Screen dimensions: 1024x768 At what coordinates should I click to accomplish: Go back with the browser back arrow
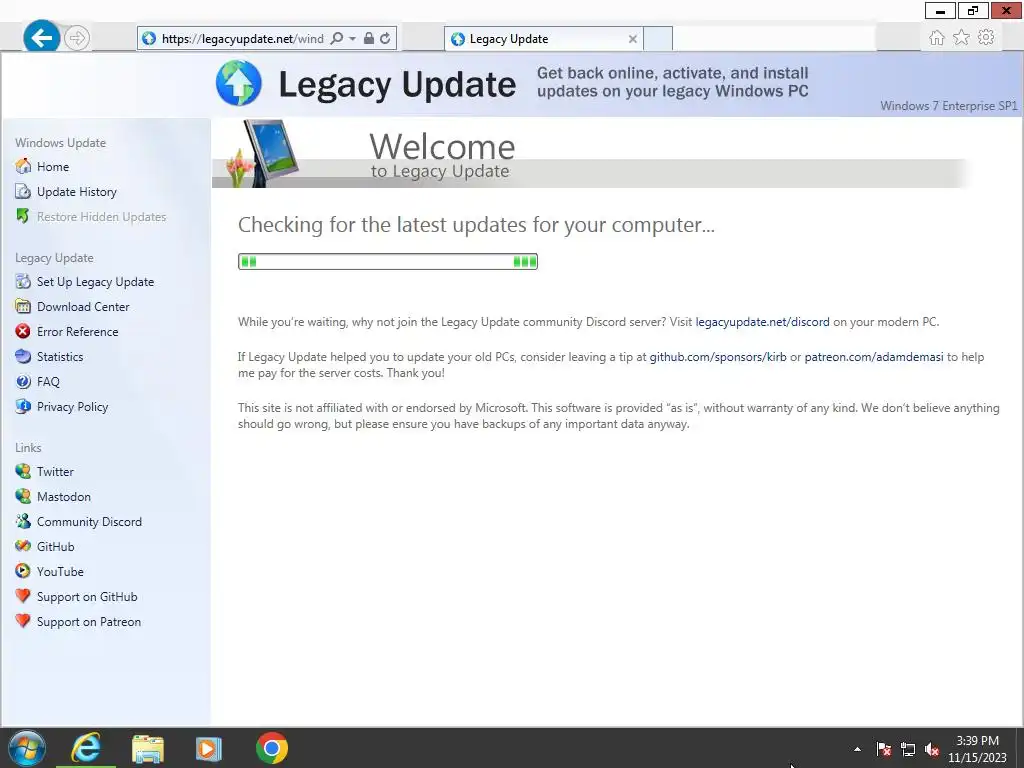pos(42,38)
